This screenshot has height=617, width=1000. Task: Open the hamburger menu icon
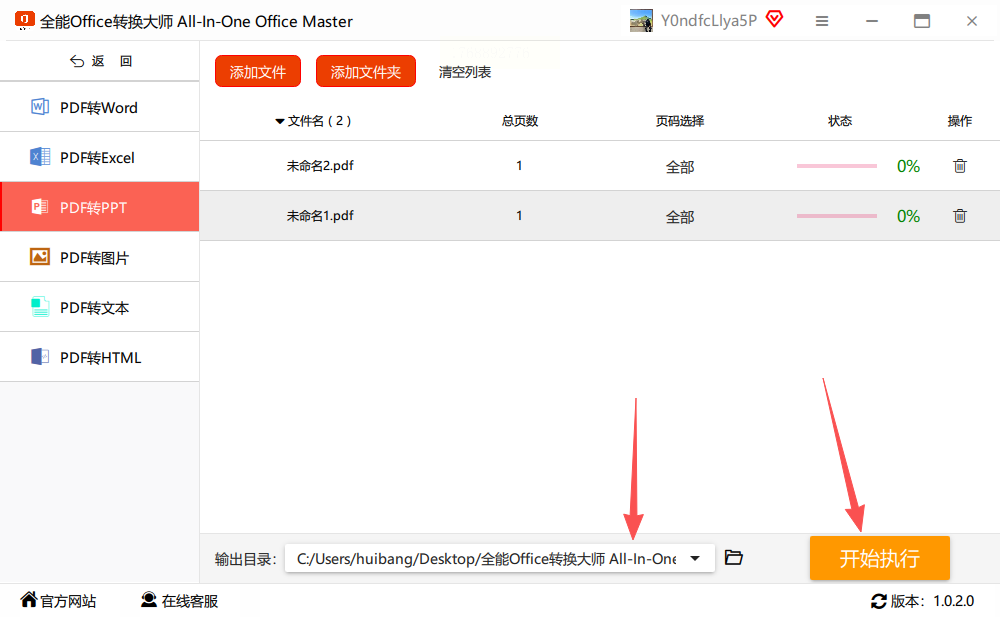pyautogui.click(x=822, y=21)
